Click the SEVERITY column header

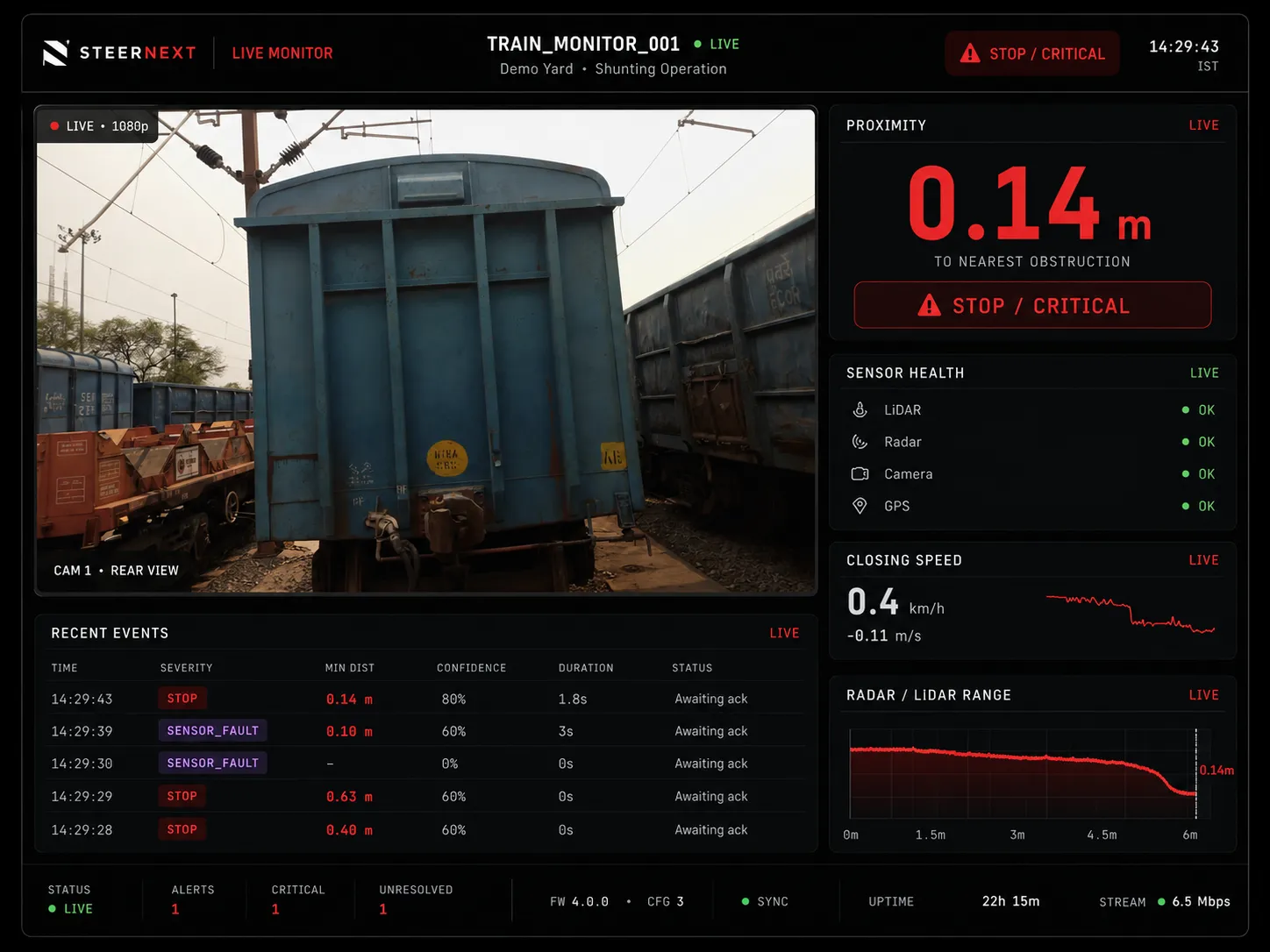coord(186,668)
